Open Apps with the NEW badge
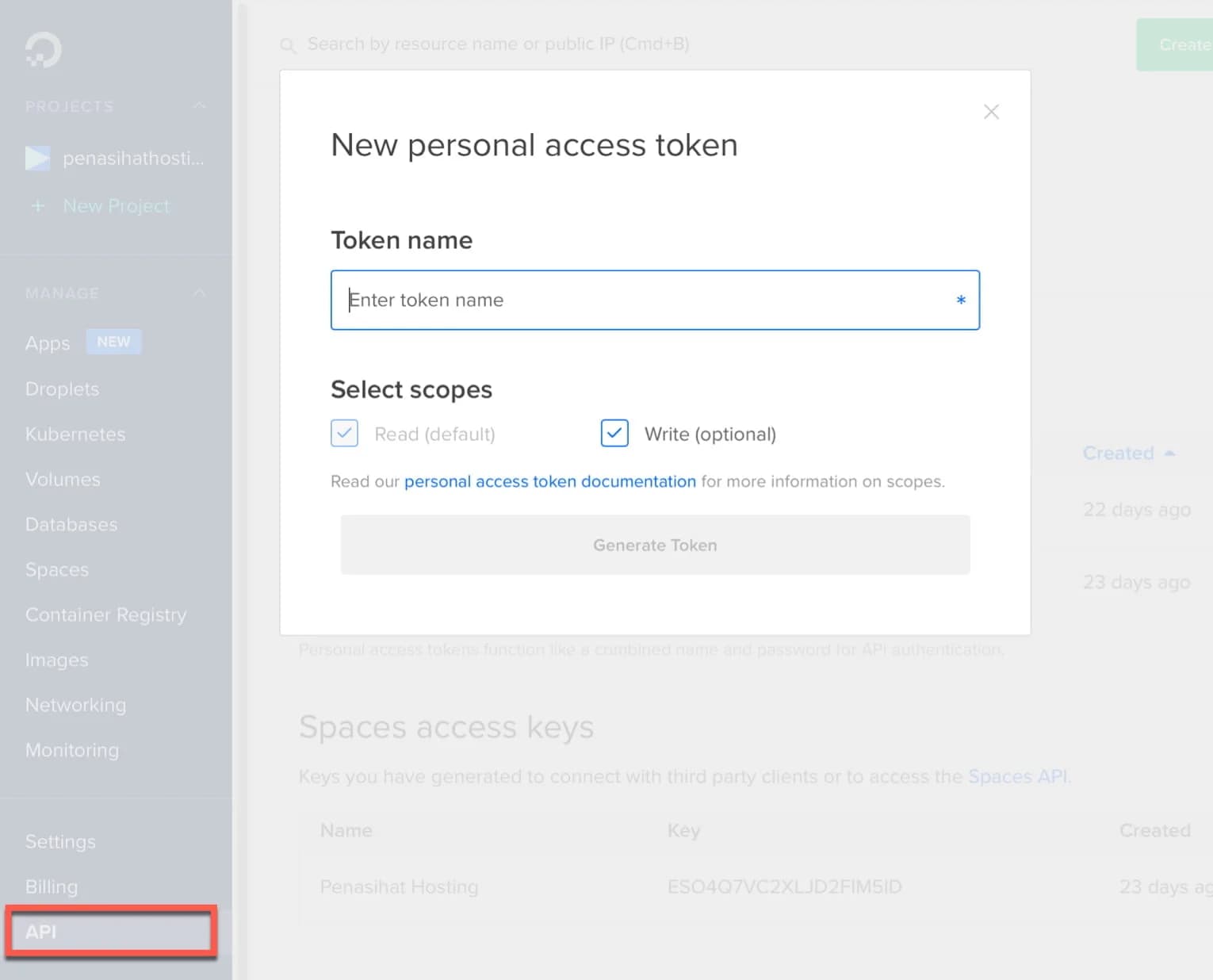 point(48,343)
